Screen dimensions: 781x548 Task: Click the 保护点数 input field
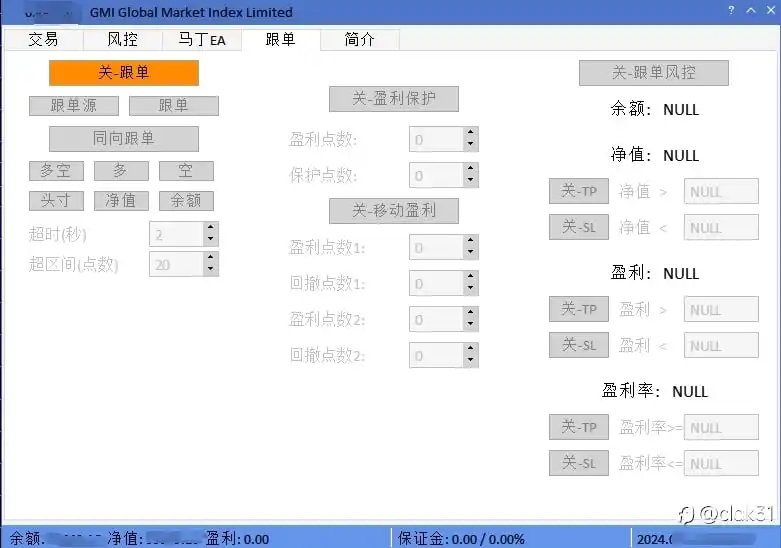(x=436, y=175)
